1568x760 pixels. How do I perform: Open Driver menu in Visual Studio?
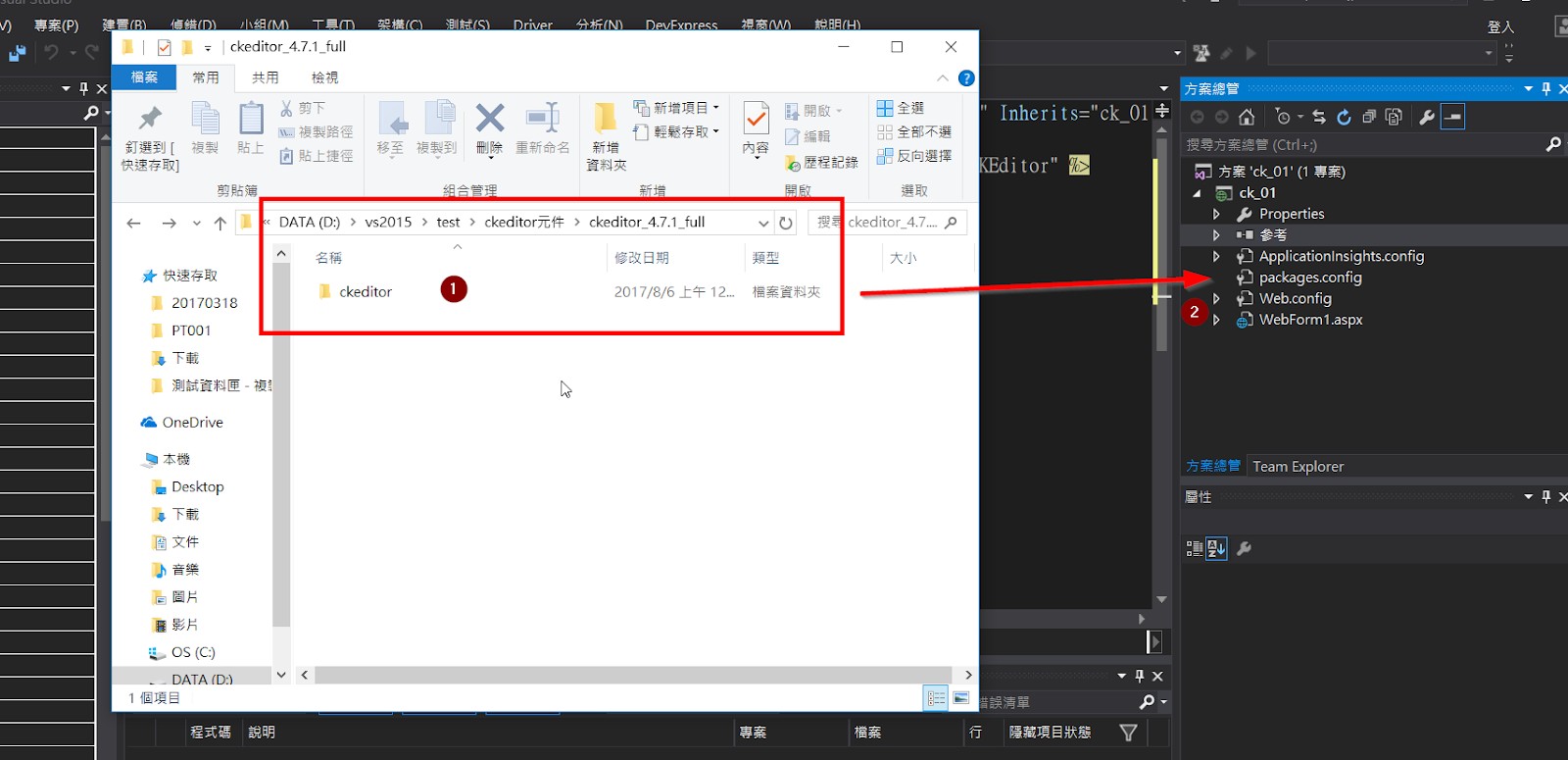(x=533, y=25)
